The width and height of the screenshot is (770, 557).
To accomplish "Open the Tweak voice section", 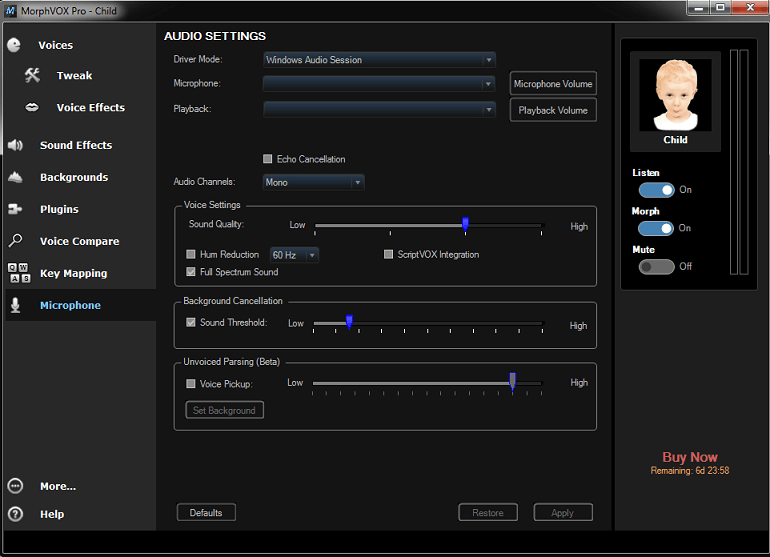I will [74, 76].
